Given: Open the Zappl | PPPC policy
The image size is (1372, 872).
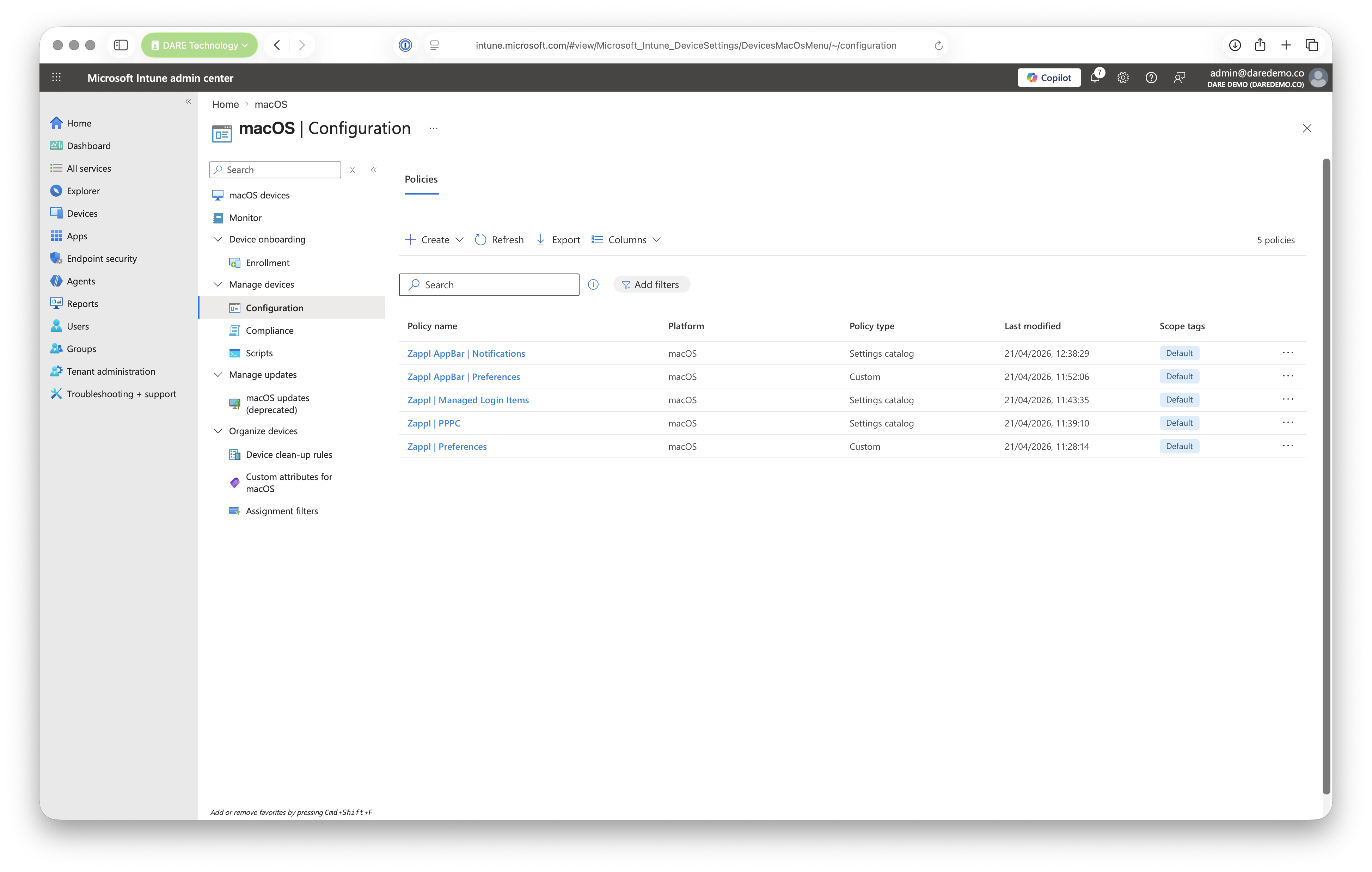Looking at the screenshot, I should pyautogui.click(x=434, y=423).
